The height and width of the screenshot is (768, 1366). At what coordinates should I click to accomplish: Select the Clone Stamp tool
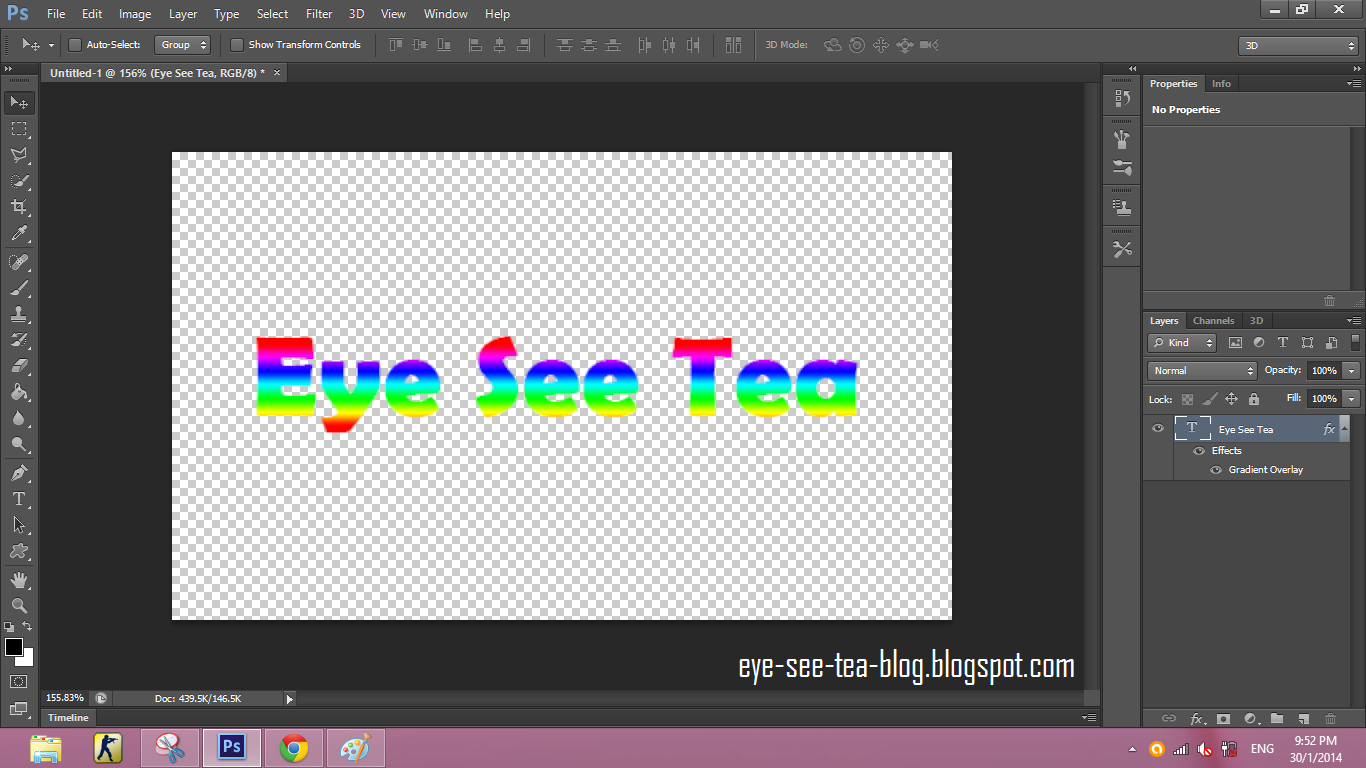(x=19, y=314)
